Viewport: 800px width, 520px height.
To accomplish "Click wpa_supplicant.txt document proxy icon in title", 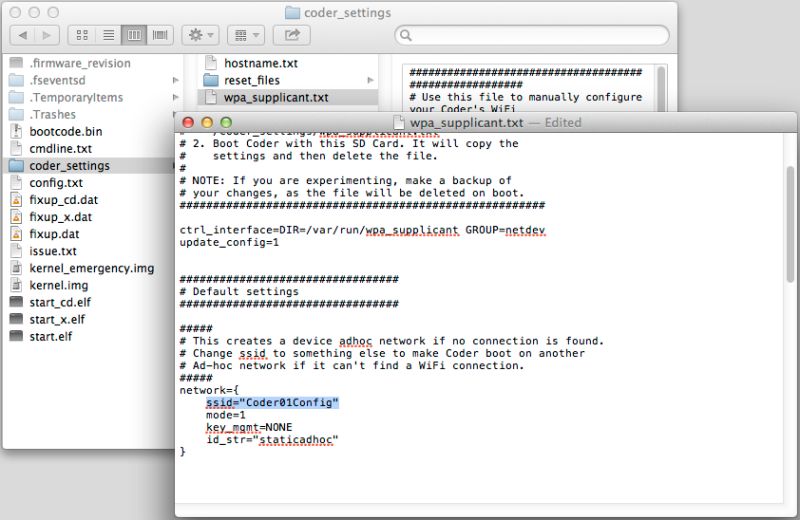I will tap(401, 123).
